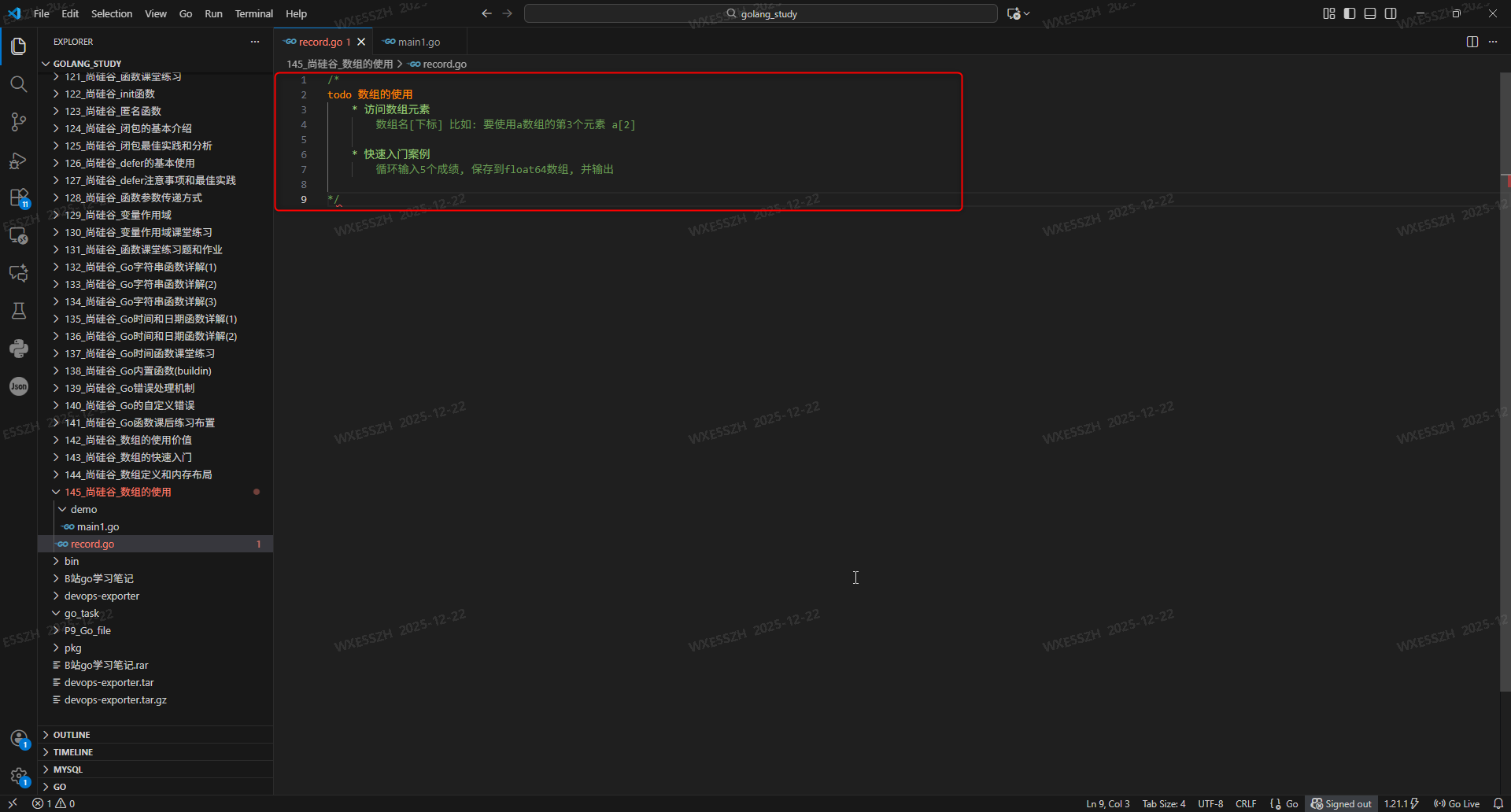This screenshot has width=1511, height=812.
Task: Open the Testing flask icon
Action: point(19,311)
